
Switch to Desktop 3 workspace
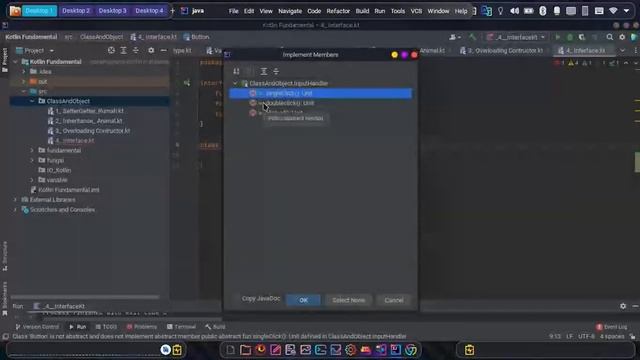pos(112,11)
